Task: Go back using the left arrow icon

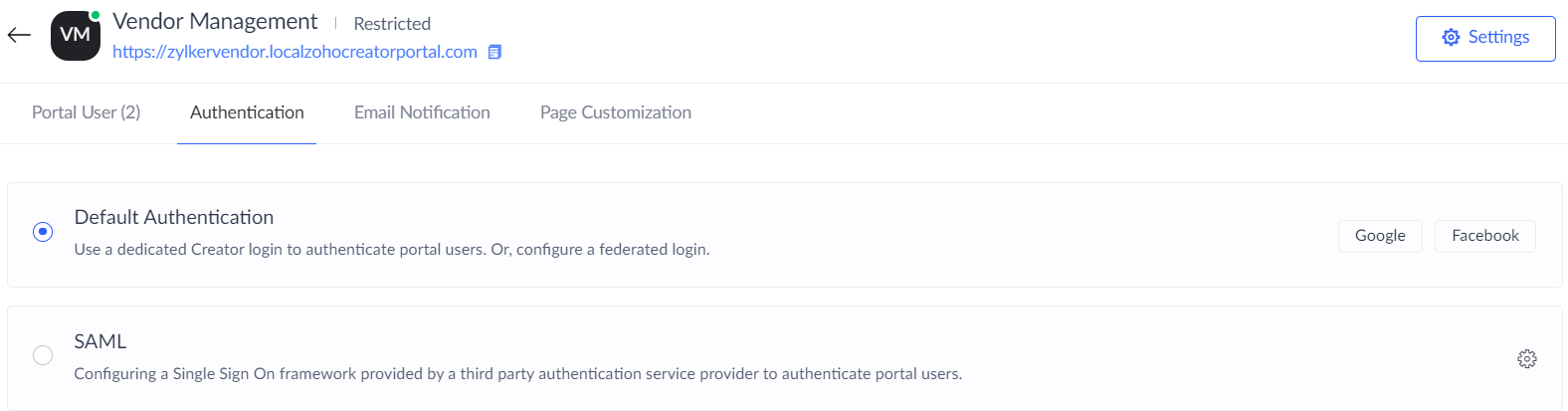Action: click(19, 36)
